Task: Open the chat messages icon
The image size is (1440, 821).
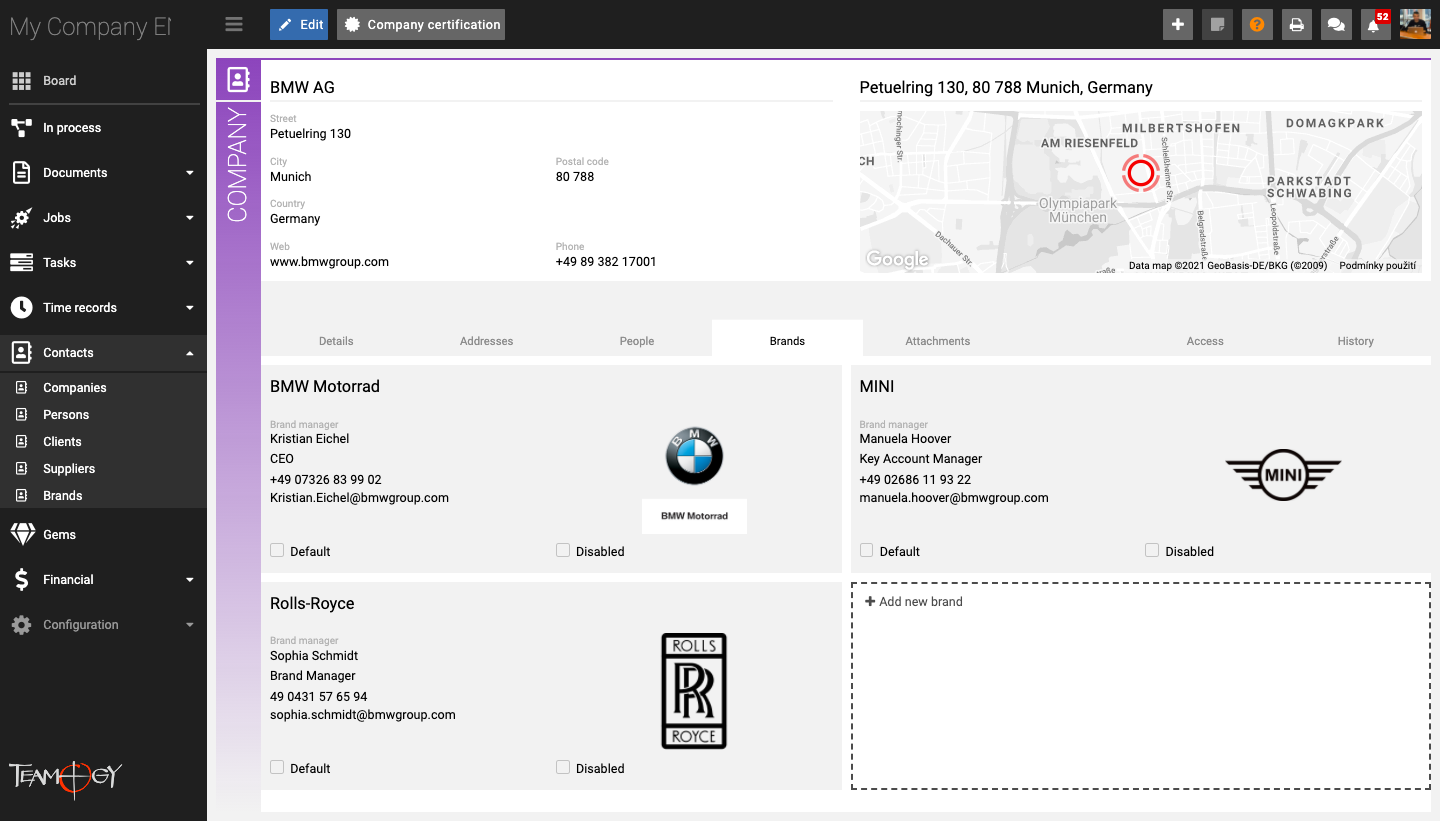Action: (x=1336, y=25)
